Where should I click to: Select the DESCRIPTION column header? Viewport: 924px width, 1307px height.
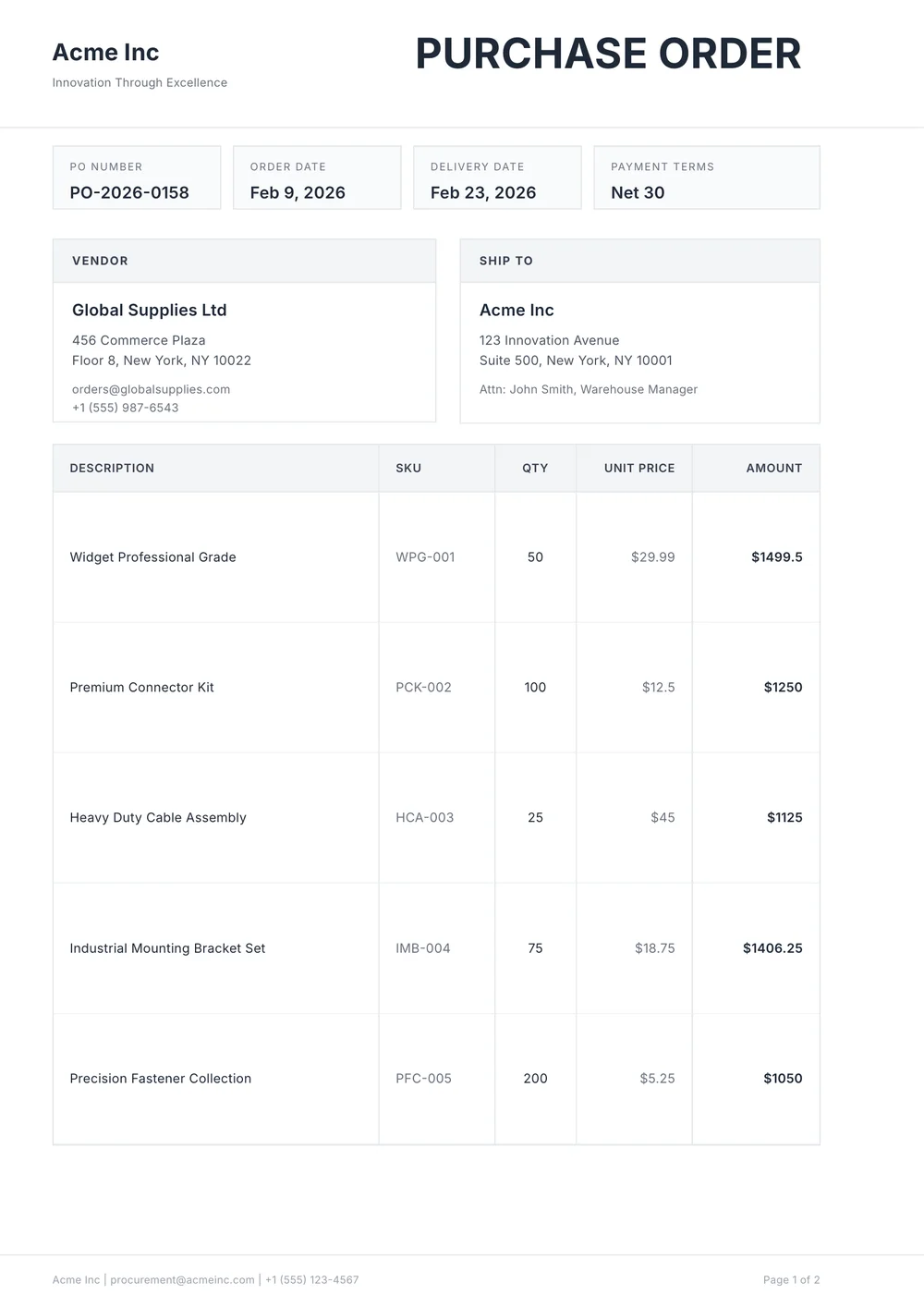(112, 468)
